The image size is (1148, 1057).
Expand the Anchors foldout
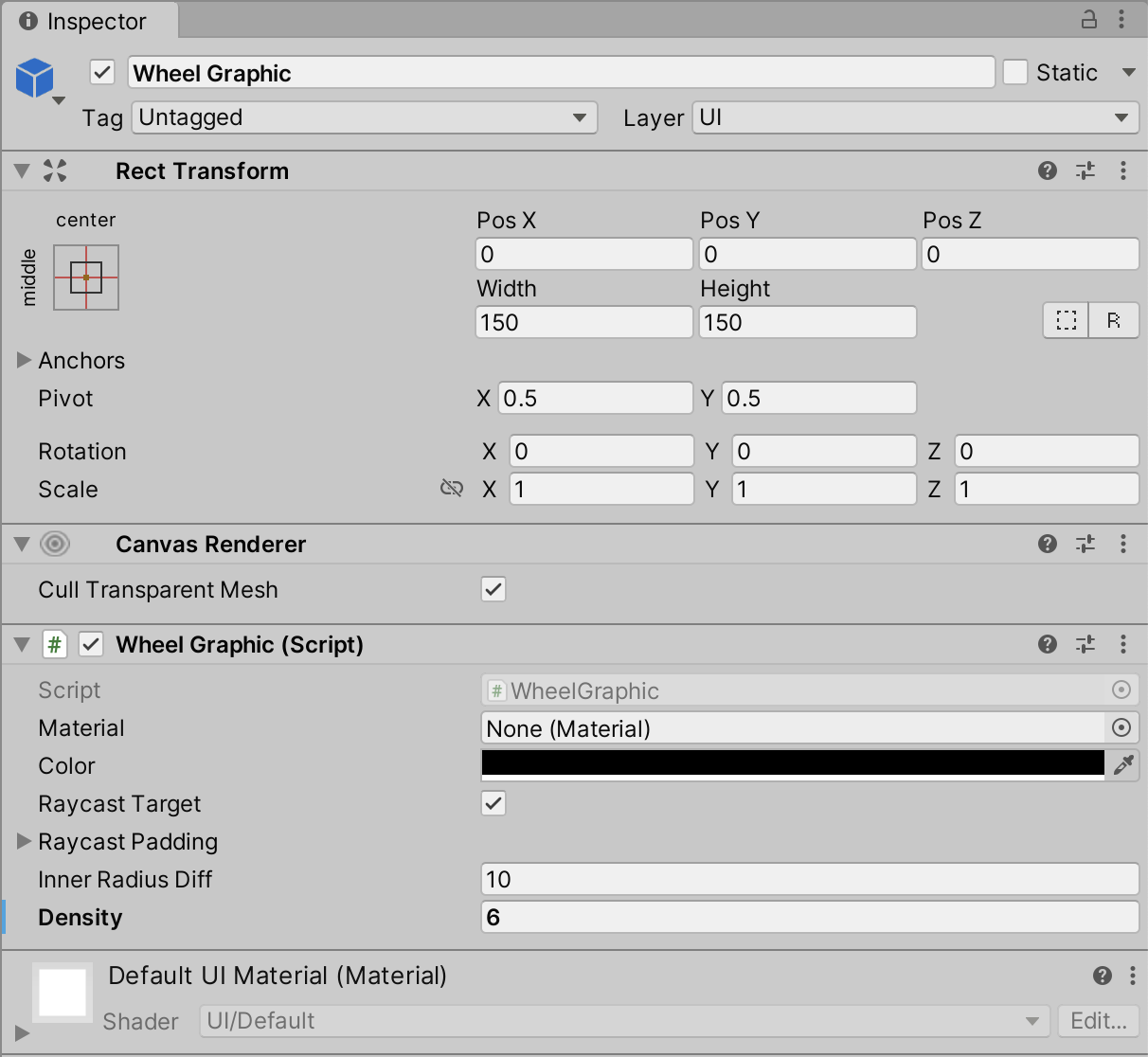coord(25,360)
